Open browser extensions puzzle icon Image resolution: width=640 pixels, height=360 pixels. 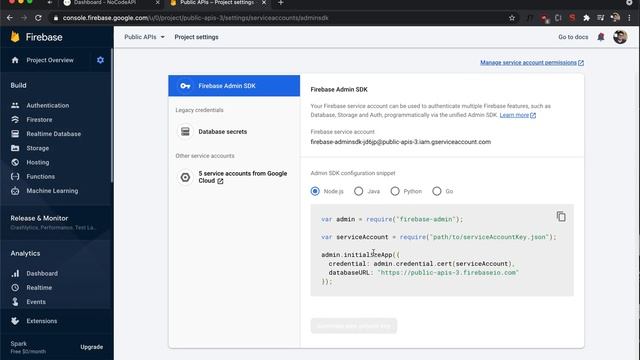587,18
